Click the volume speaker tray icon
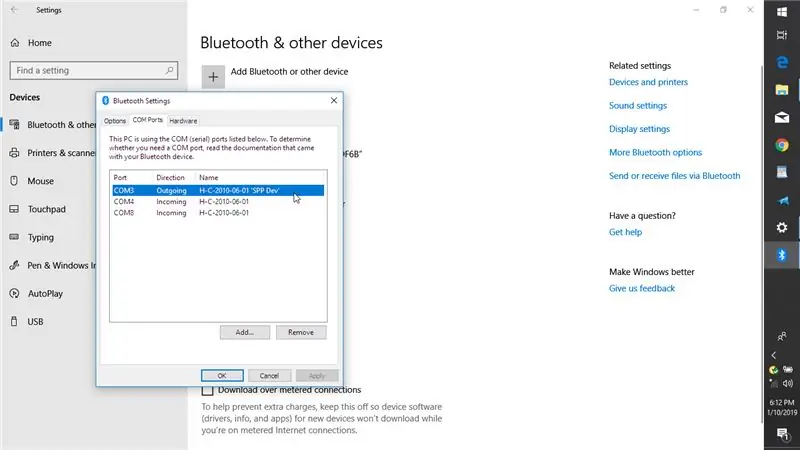The image size is (800, 450). [788, 383]
